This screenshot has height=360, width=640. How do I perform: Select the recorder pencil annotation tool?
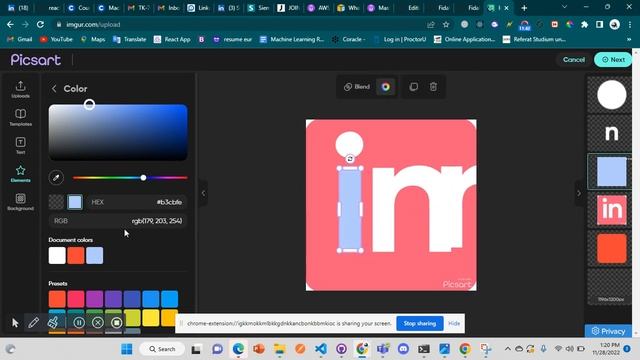(x=33, y=322)
